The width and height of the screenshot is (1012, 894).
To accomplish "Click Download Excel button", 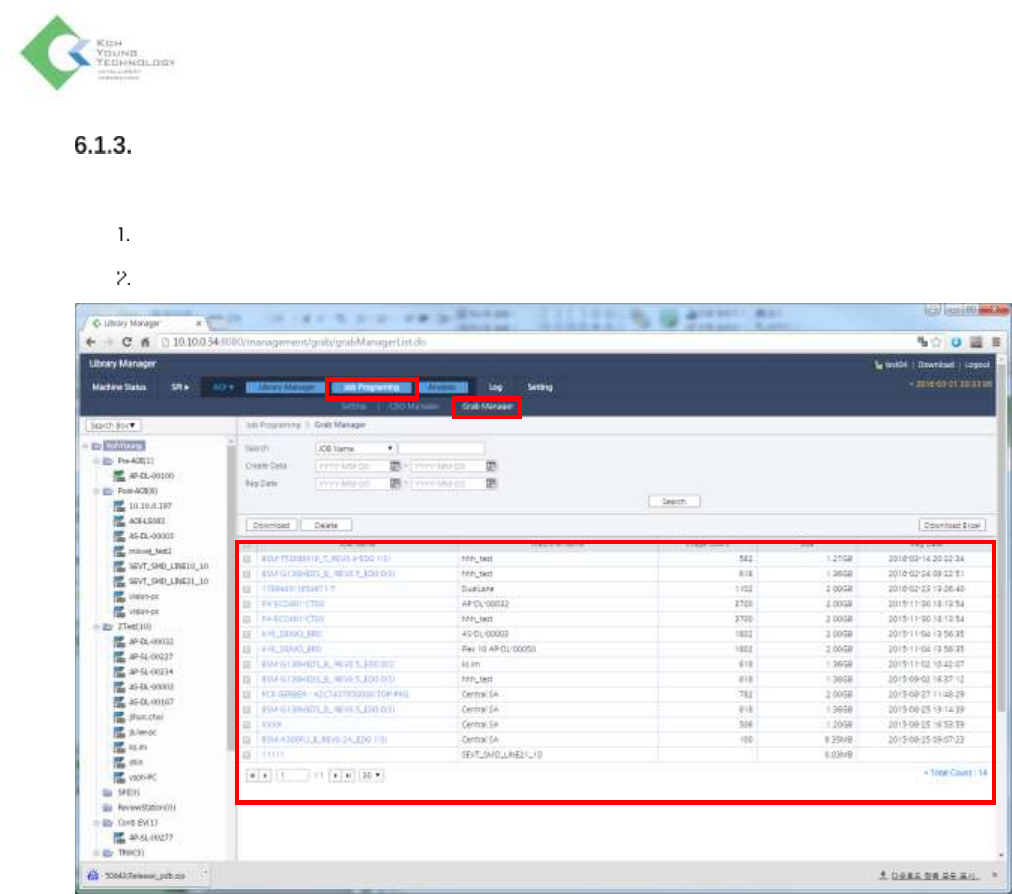I will click(x=952, y=525).
